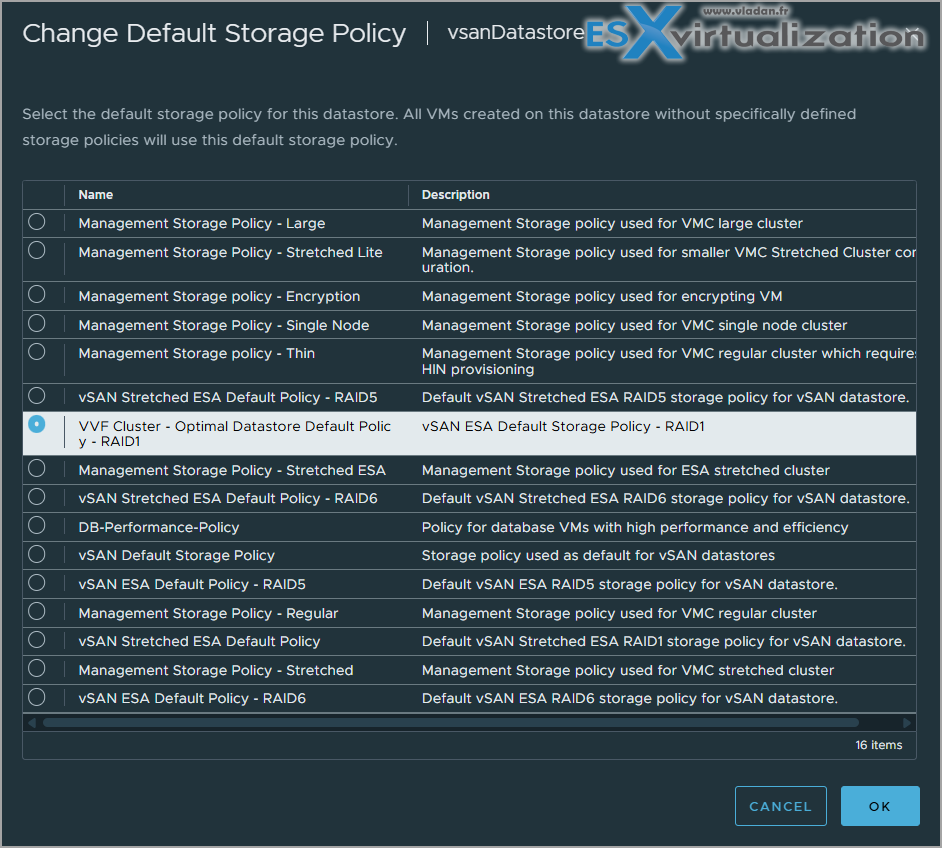Select radio for Management Storage Policy - Stretched ESA
This screenshot has height=848, width=942.
pos(37,468)
